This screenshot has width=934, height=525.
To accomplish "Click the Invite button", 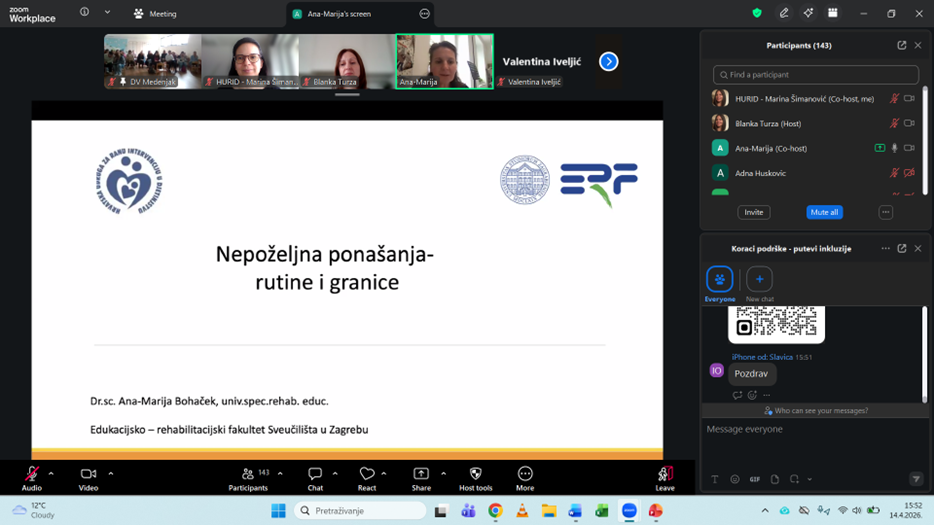I will 754,212.
